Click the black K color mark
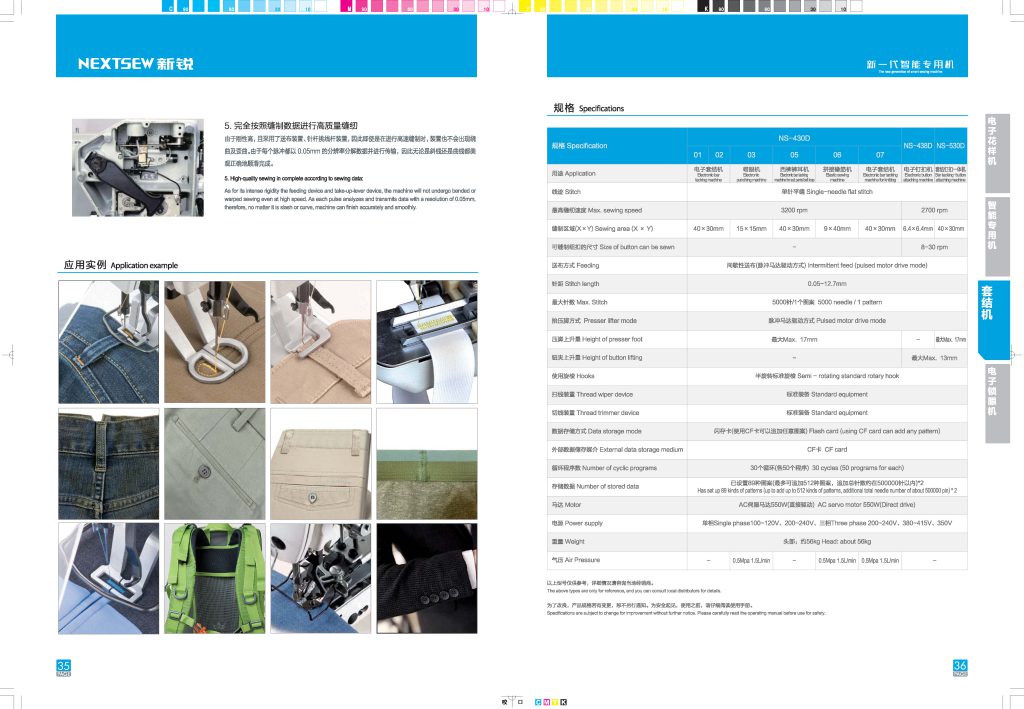This screenshot has width=1024, height=709. point(564,702)
